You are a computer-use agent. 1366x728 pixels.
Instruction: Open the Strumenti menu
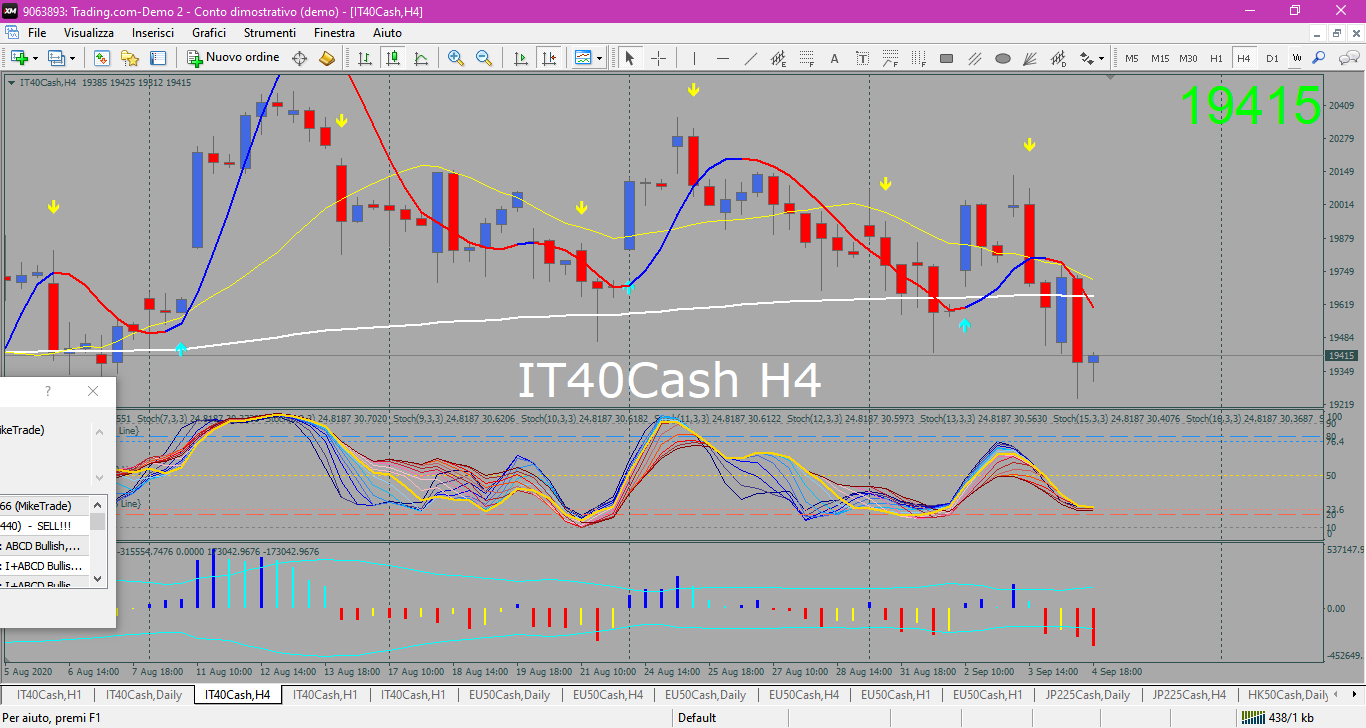tap(270, 33)
